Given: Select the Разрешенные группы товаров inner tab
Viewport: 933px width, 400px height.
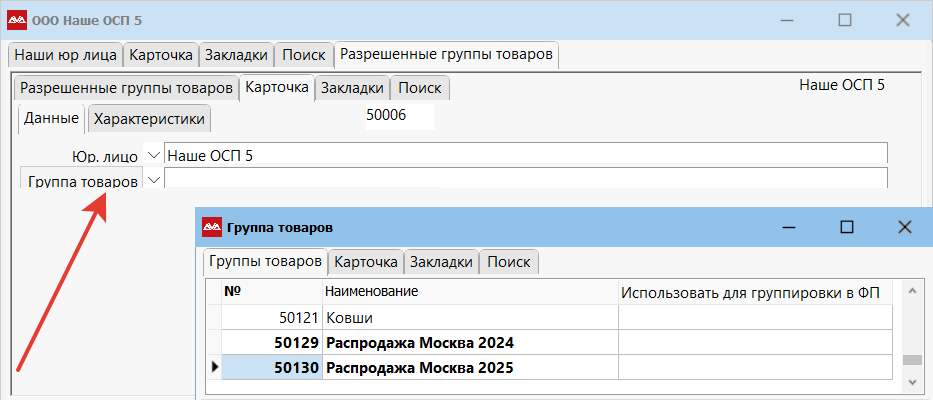Looking at the screenshot, I should 126,88.
